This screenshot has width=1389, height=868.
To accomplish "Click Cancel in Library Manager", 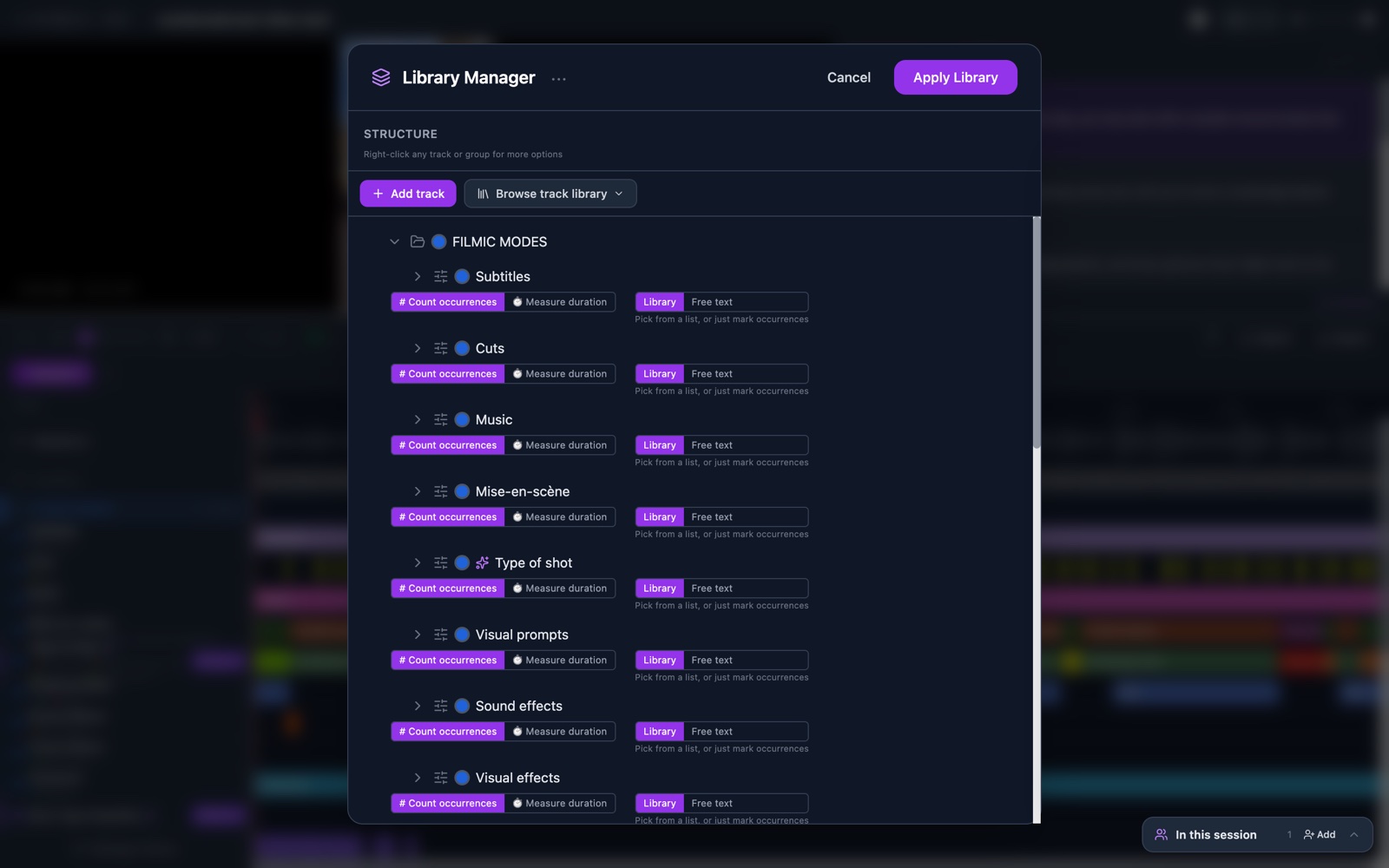I will coord(848,77).
